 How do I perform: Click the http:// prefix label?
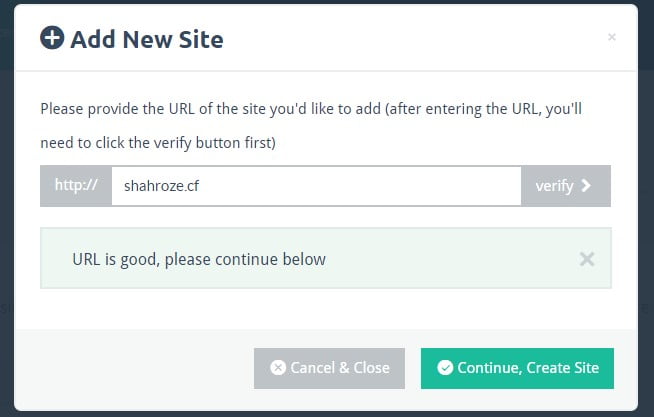tap(76, 186)
